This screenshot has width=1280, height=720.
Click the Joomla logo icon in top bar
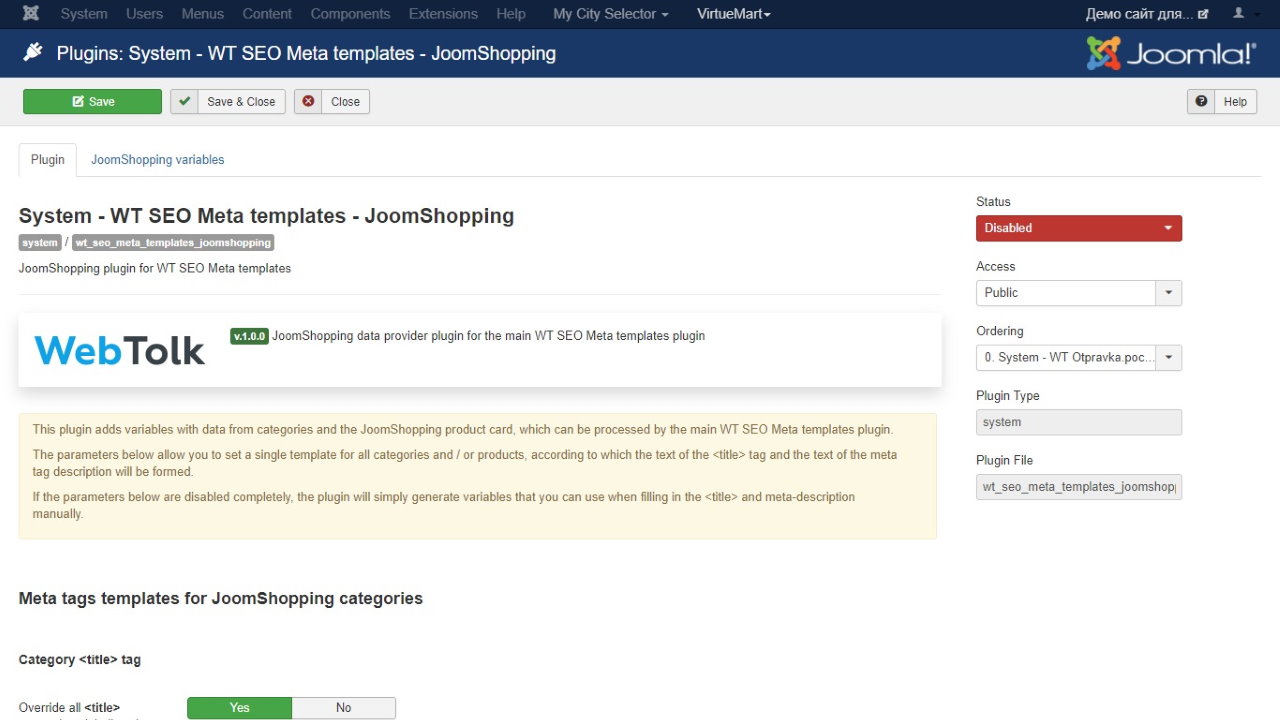31,14
